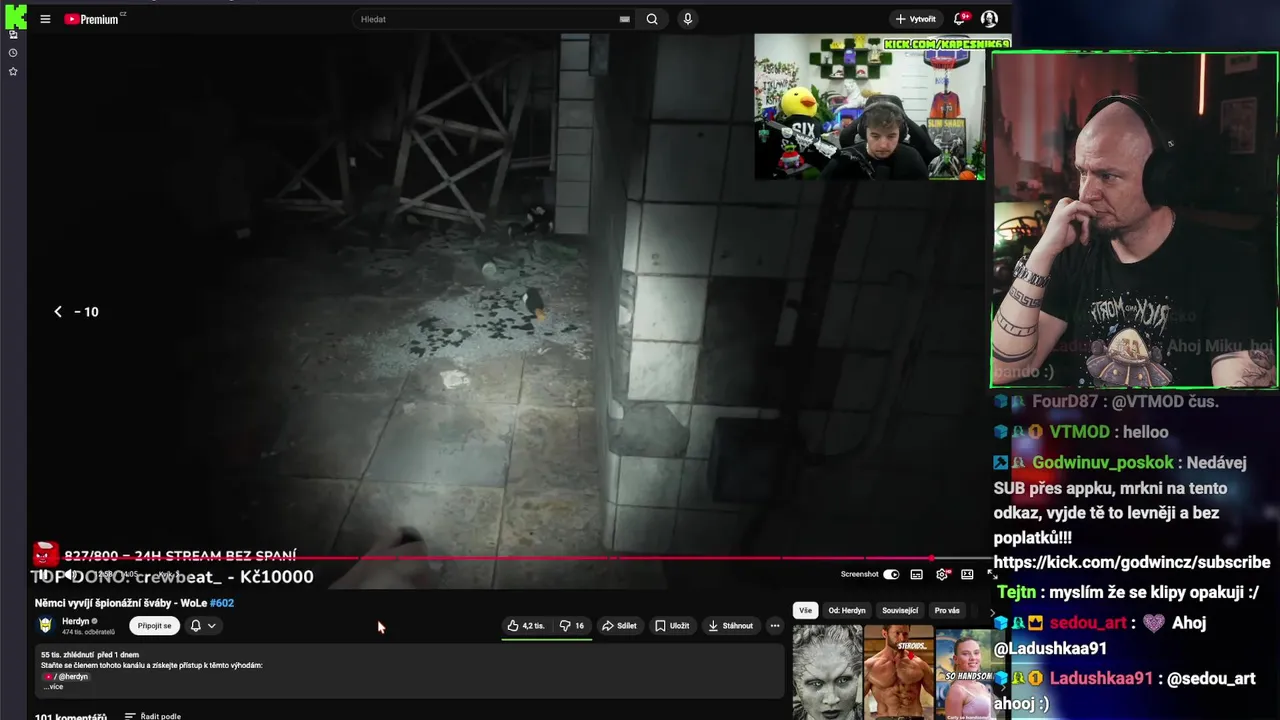Open video player settings gear

click(x=941, y=574)
